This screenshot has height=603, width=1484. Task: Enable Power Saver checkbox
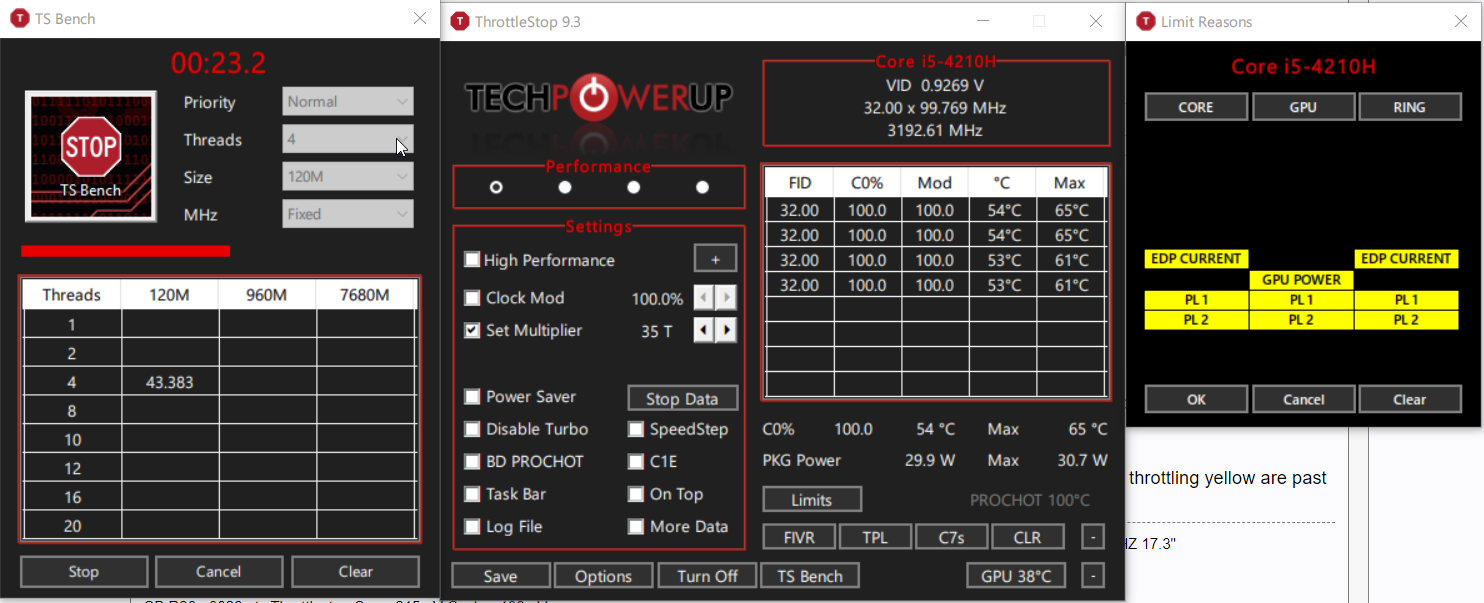(x=472, y=397)
